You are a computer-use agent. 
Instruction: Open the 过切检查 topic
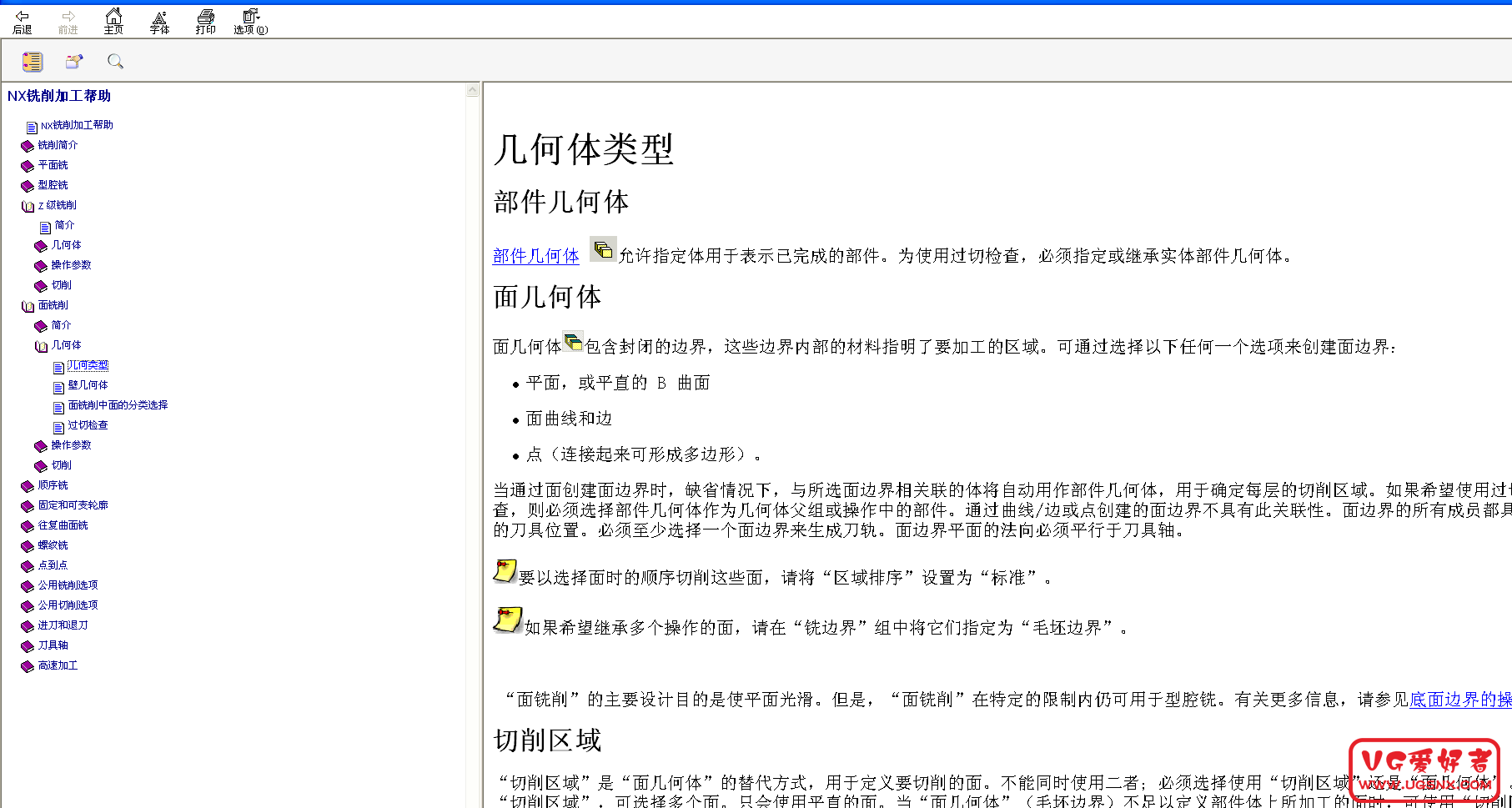pyautogui.click(x=88, y=425)
